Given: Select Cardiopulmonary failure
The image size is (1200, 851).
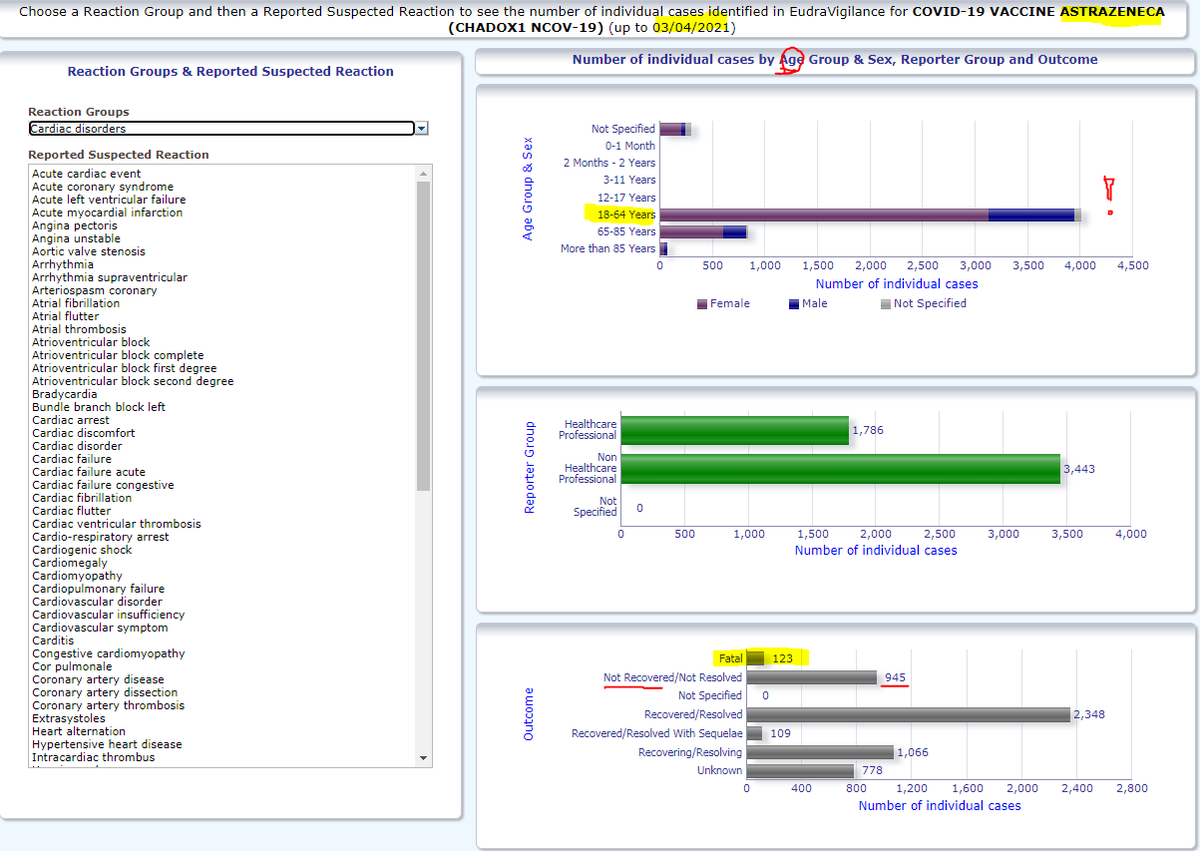Looking at the screenshot, I should (98, 589).
